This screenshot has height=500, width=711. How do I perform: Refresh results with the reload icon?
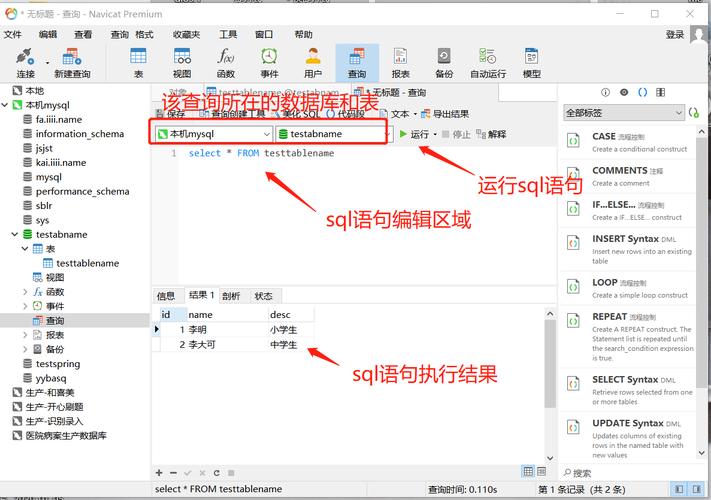coord(217,473)
